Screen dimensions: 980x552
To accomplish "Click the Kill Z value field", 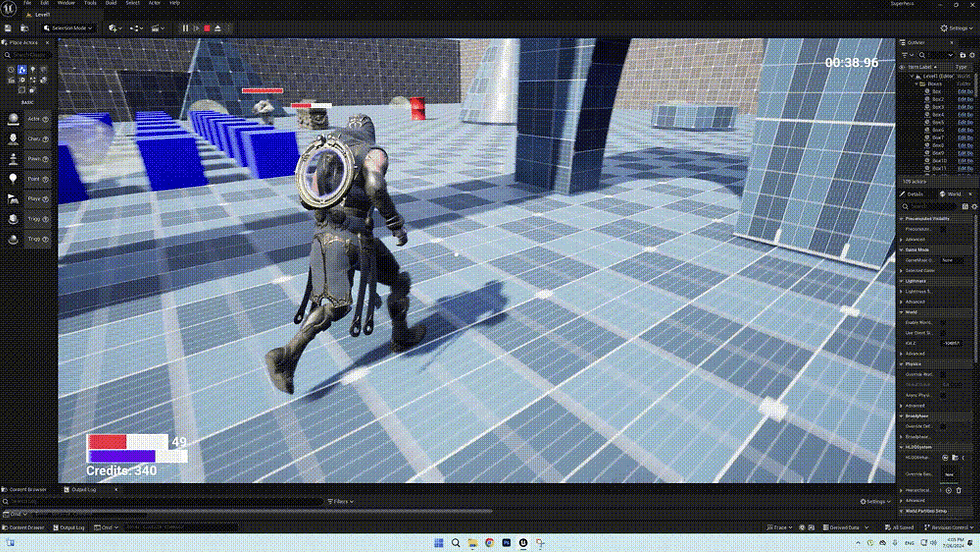I will point(952,343).
